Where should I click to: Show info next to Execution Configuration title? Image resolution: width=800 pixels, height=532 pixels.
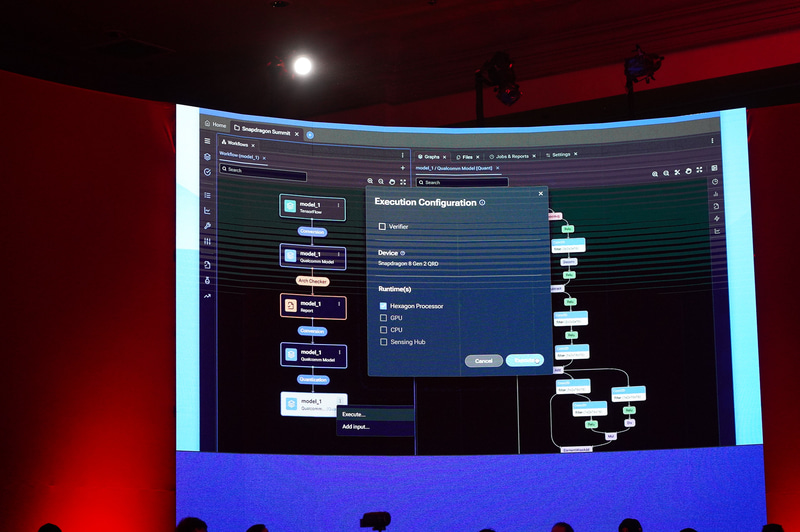click(x=482, y=202)
